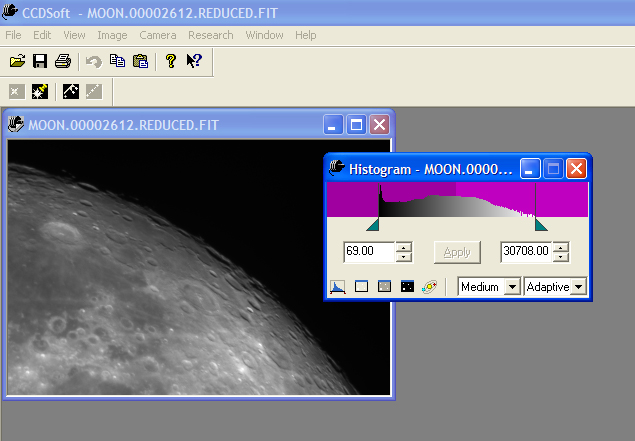Minimize the MOON.00002612.REDUCED.FIT image window

click(333, 124)
